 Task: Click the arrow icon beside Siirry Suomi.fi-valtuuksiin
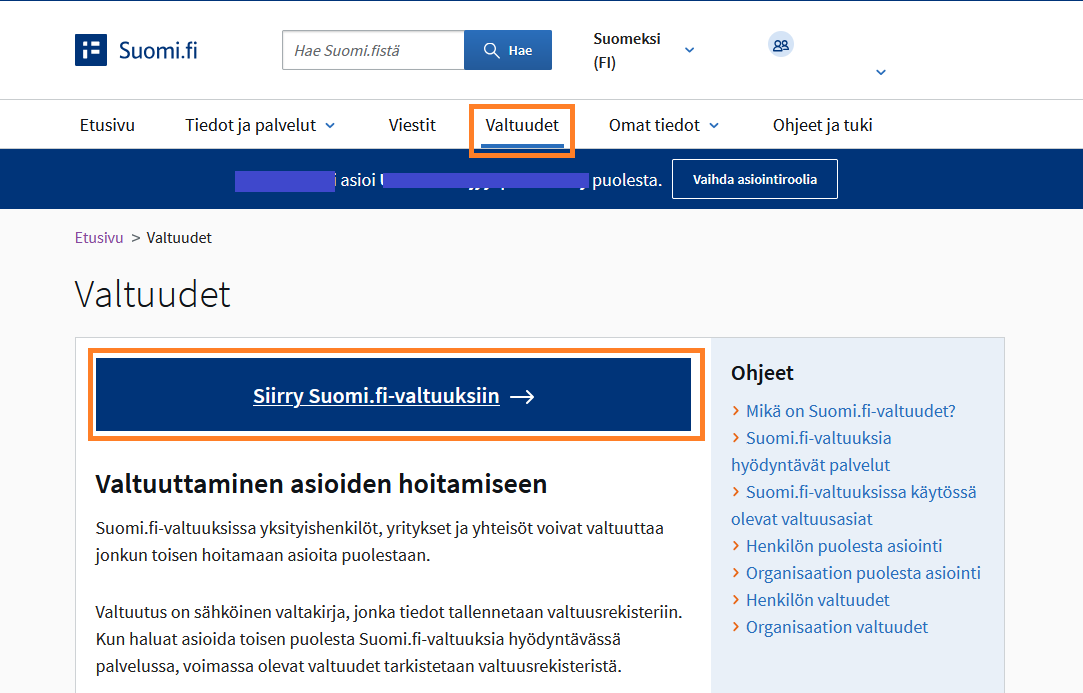(522, 397)
